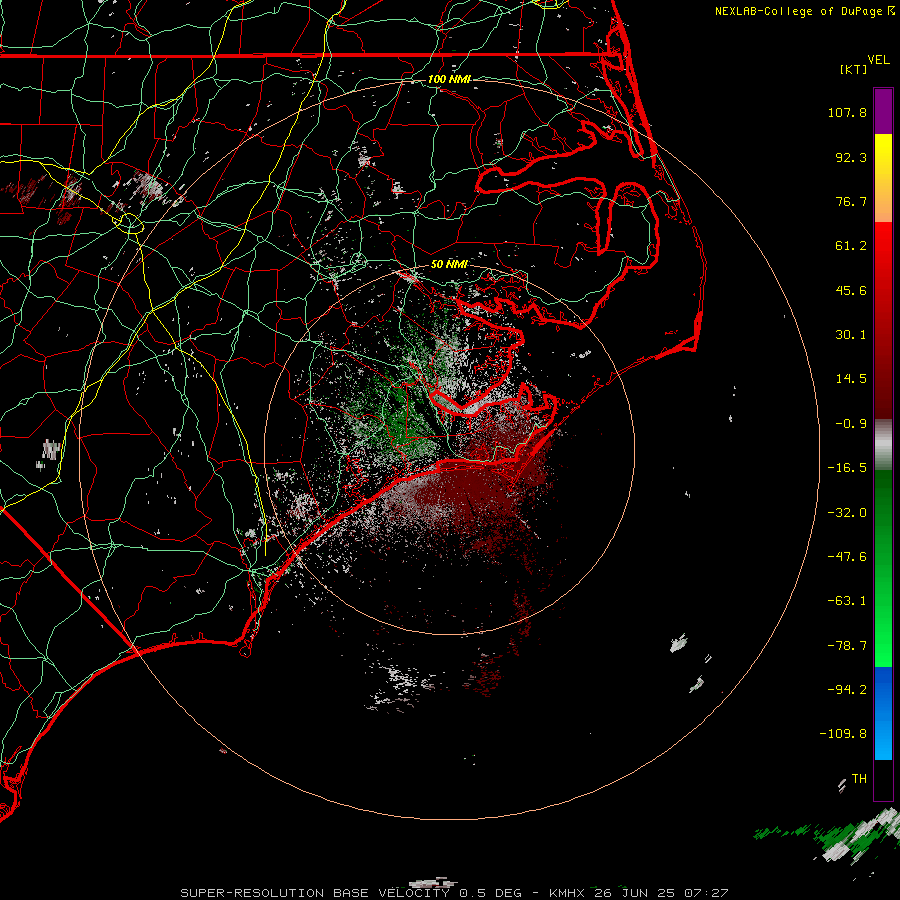Click the Super-Resolution Base Velocity caption
The height and width of the screenshot is (900, 900).
tap(454, 893)
